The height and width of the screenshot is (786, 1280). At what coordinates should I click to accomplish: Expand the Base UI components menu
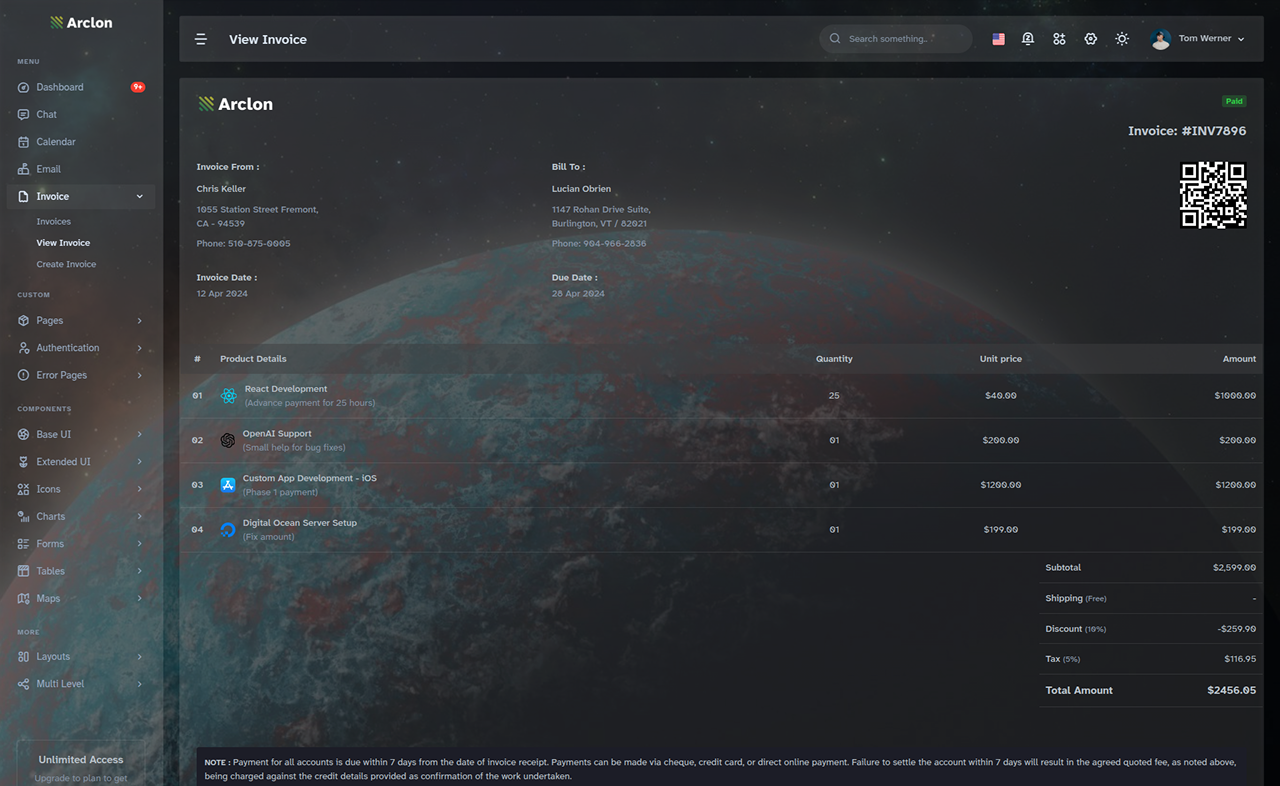[x=81, y=435]
